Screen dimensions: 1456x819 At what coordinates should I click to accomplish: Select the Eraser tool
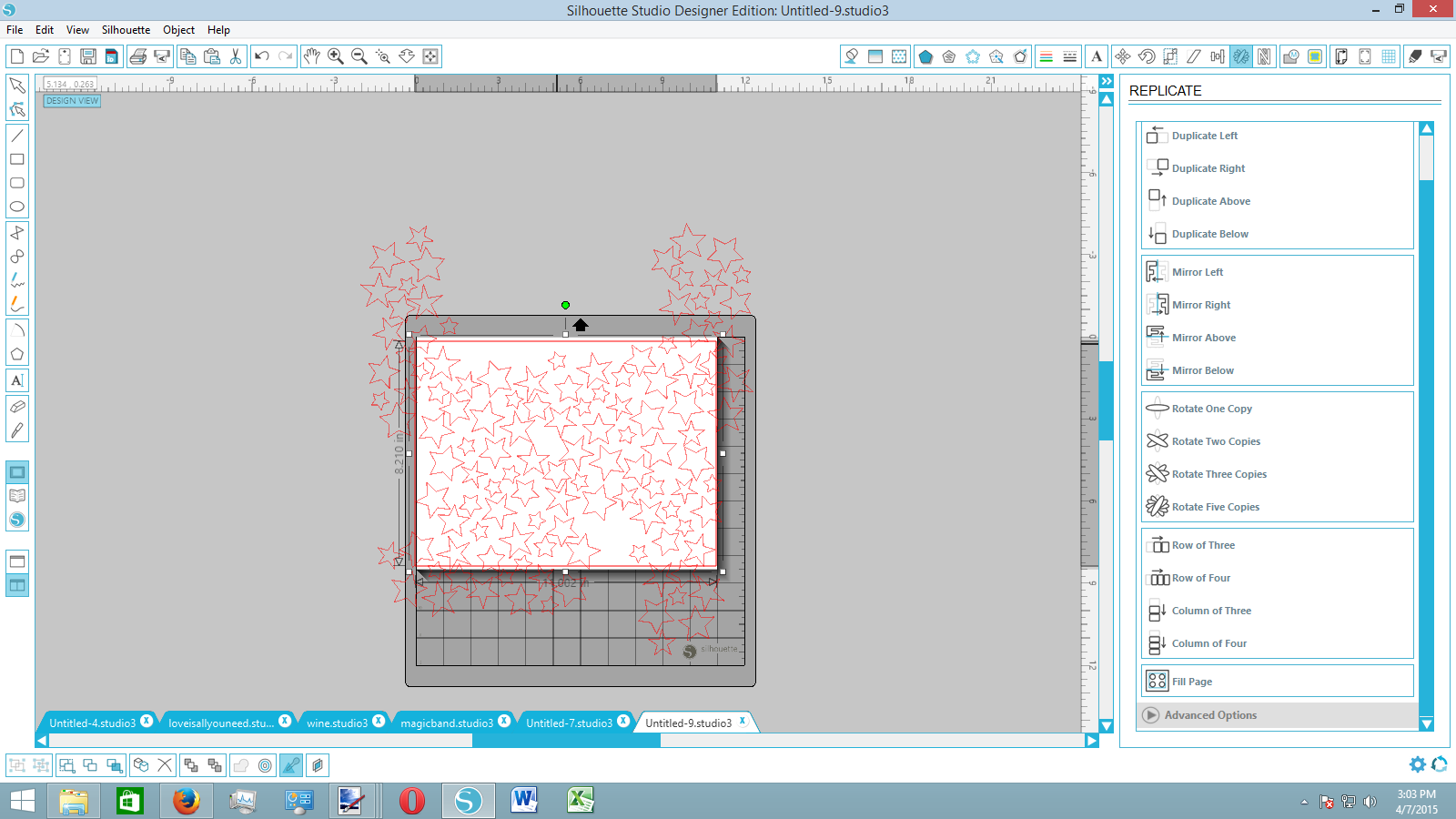click(x=17, y=407)
